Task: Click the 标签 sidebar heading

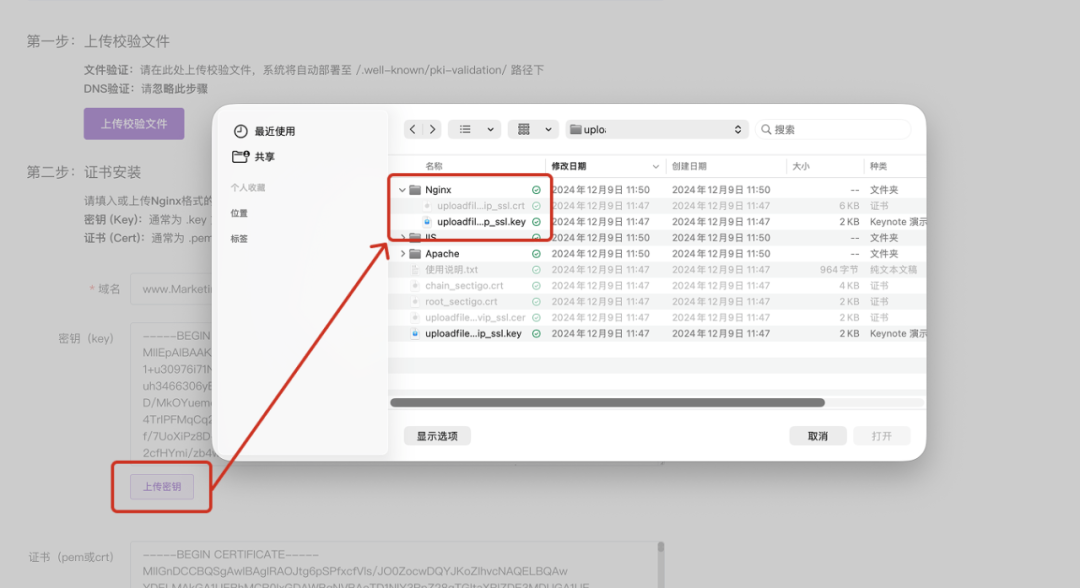Action: pyautogui.click(x=239, y=239)
